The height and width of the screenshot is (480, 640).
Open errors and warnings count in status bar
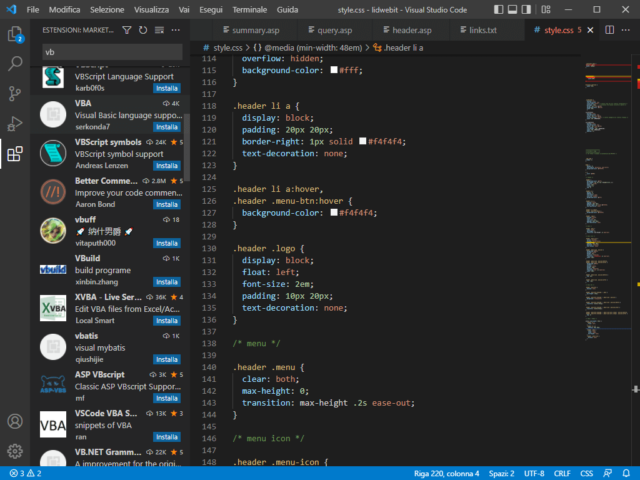coord(25,473)
